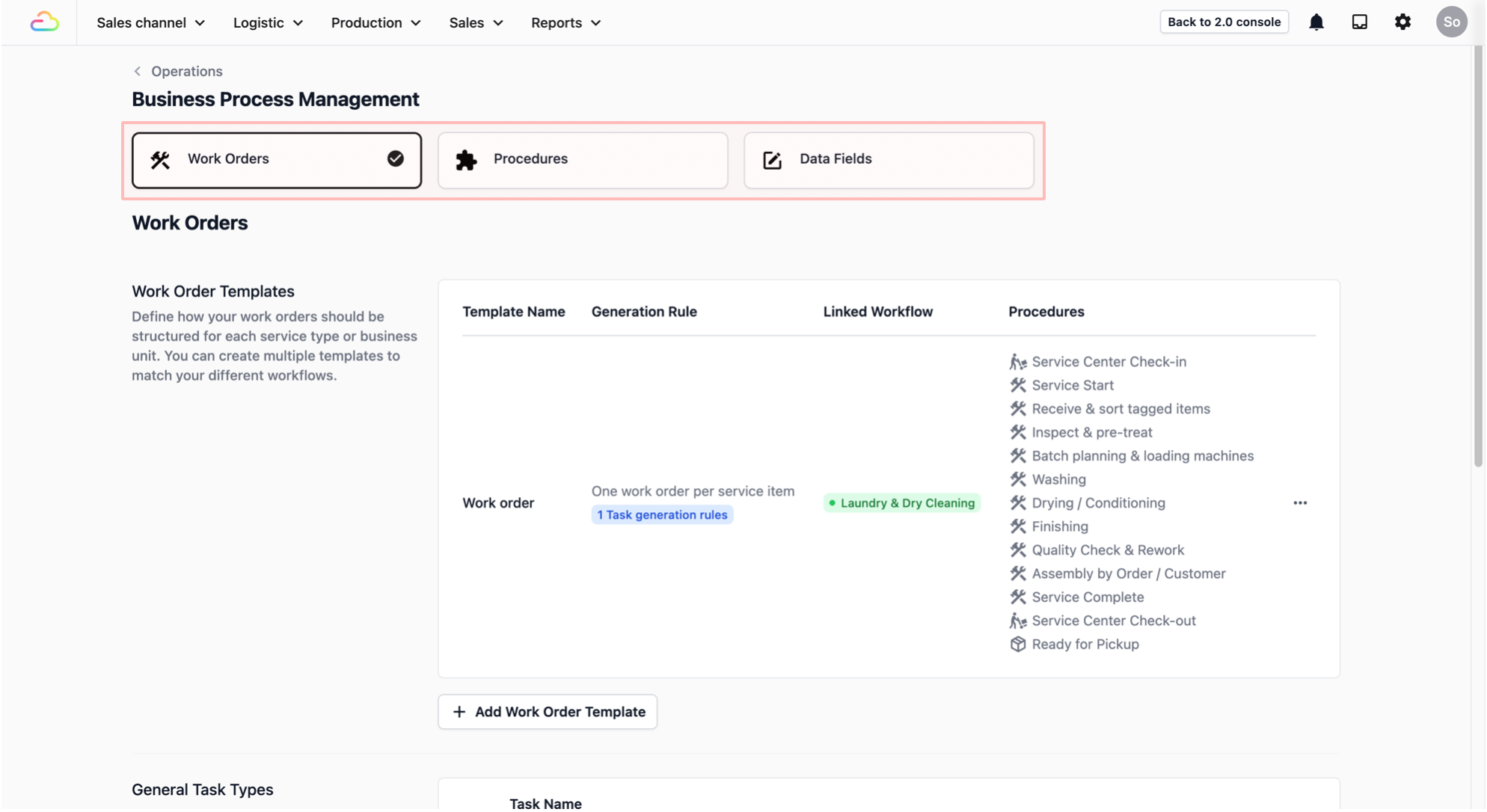Click the Procedures puzzle piece icon

(466, 160)
